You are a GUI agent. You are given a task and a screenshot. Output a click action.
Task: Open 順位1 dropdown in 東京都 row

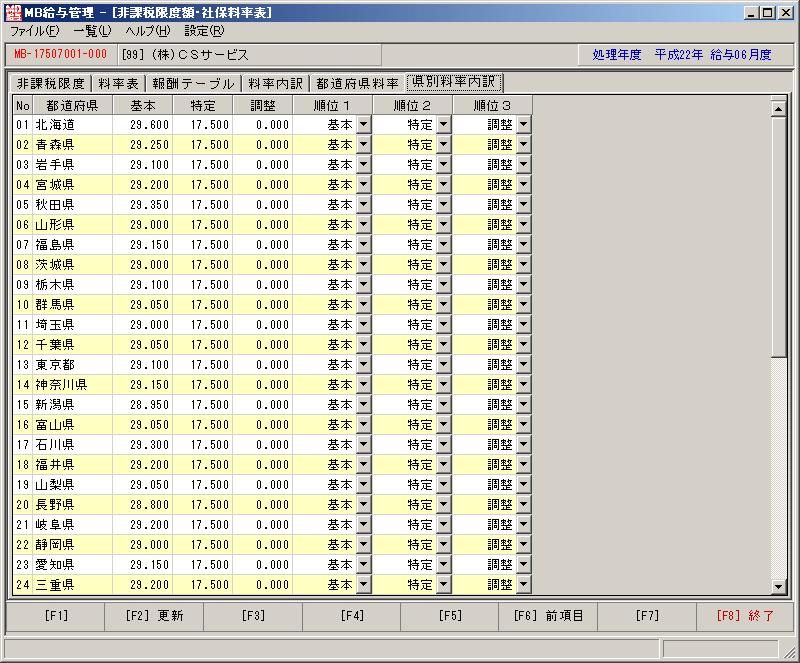click(363, 364)
